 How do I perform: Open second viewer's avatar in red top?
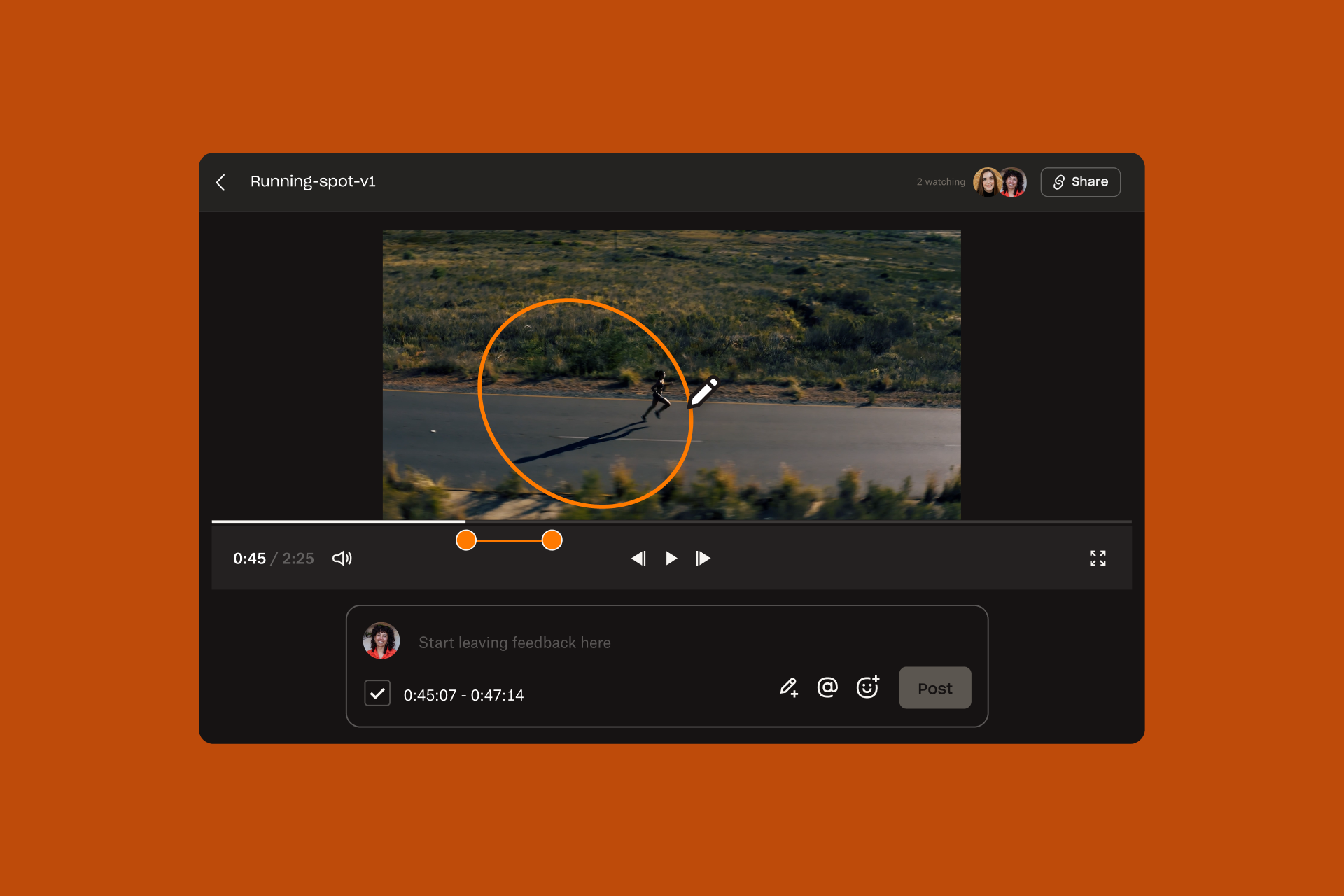point(1013,182)
